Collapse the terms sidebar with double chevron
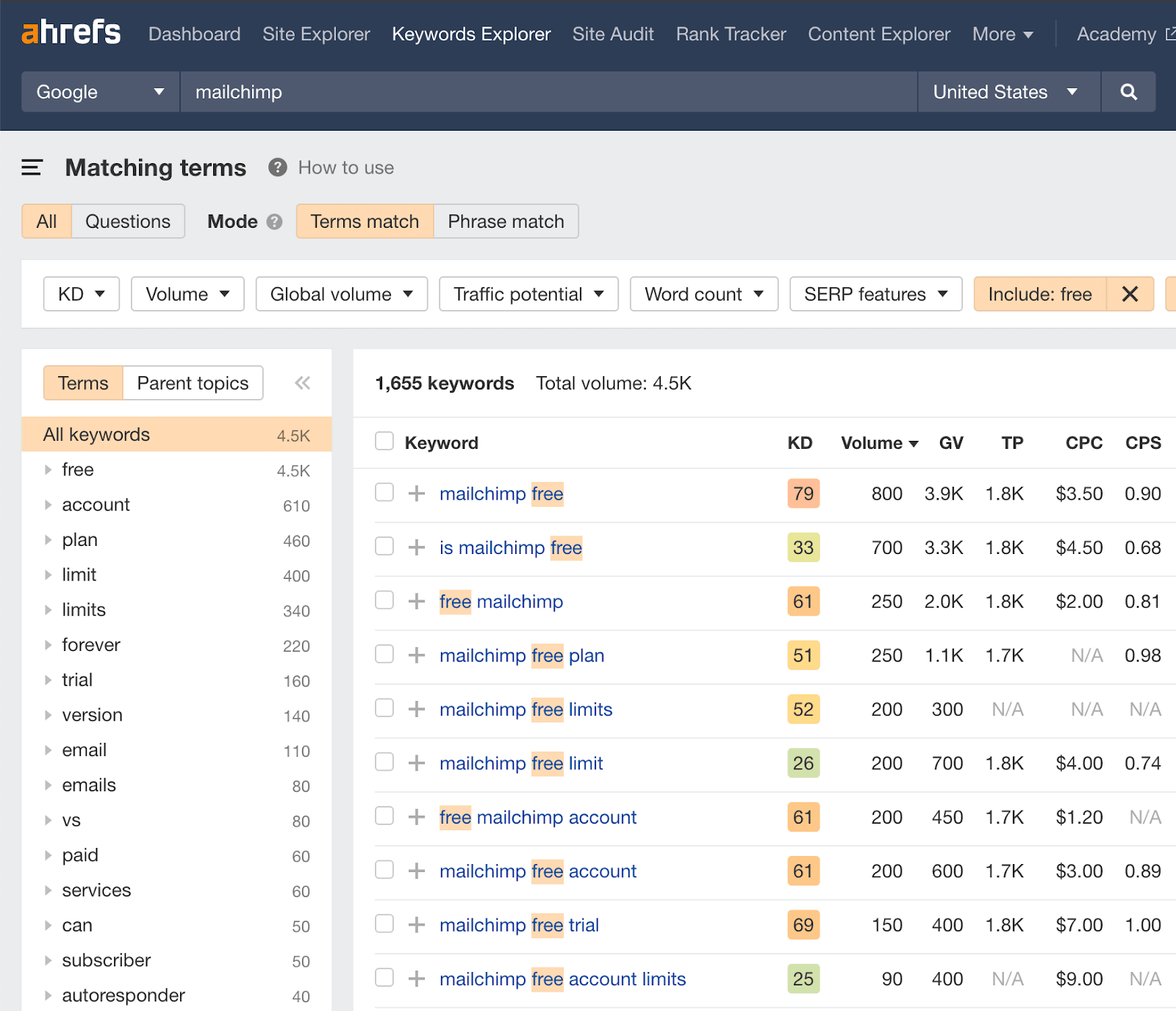Image resolution: width=1176 pixels, height=1011 pixels. [302, 383]
